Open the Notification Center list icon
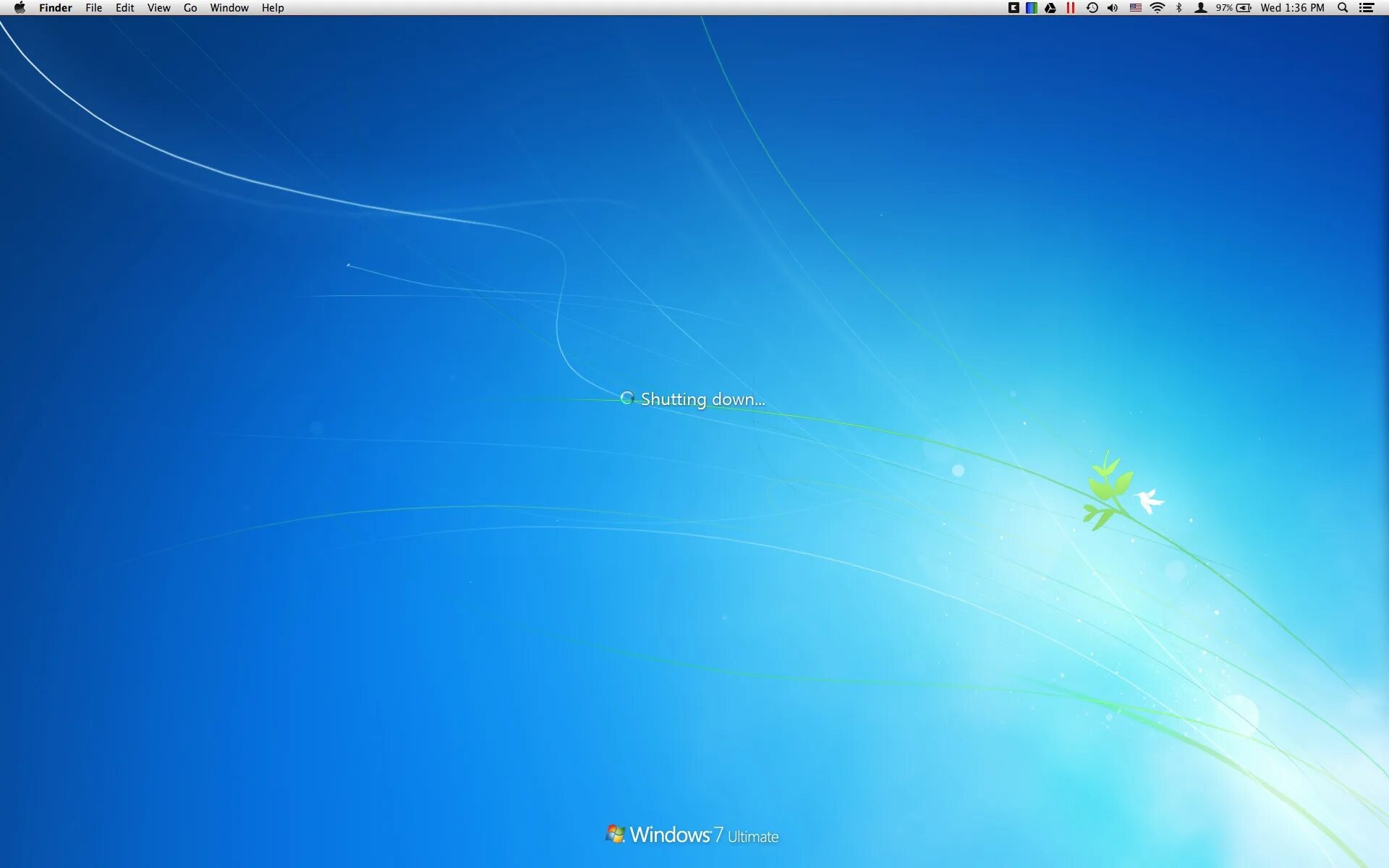 point(1367,8)
